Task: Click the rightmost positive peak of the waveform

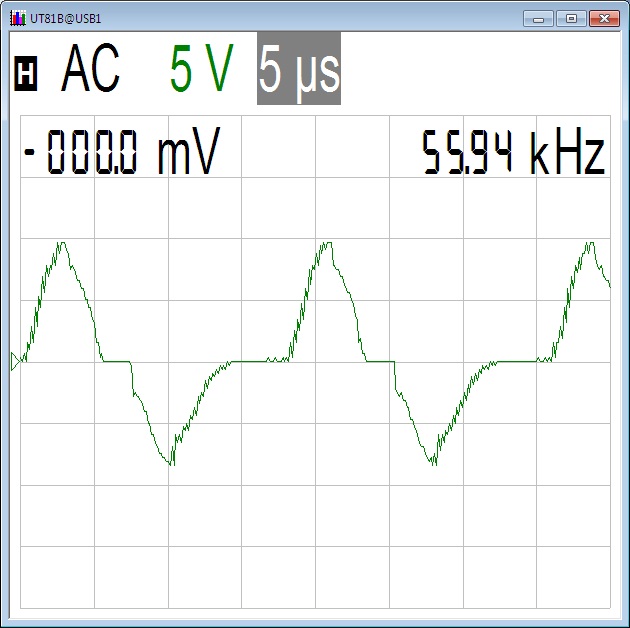Action: pos(589,244)
